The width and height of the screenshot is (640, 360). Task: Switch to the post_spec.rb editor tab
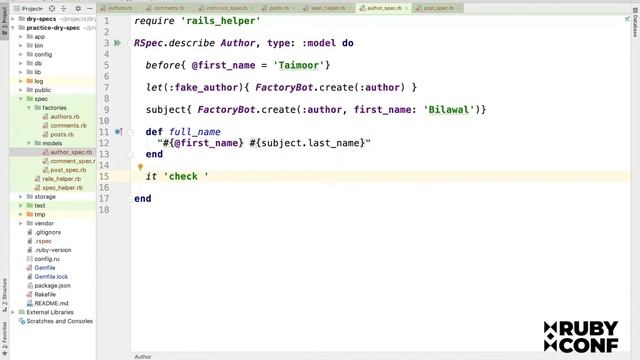pos(438,8)
